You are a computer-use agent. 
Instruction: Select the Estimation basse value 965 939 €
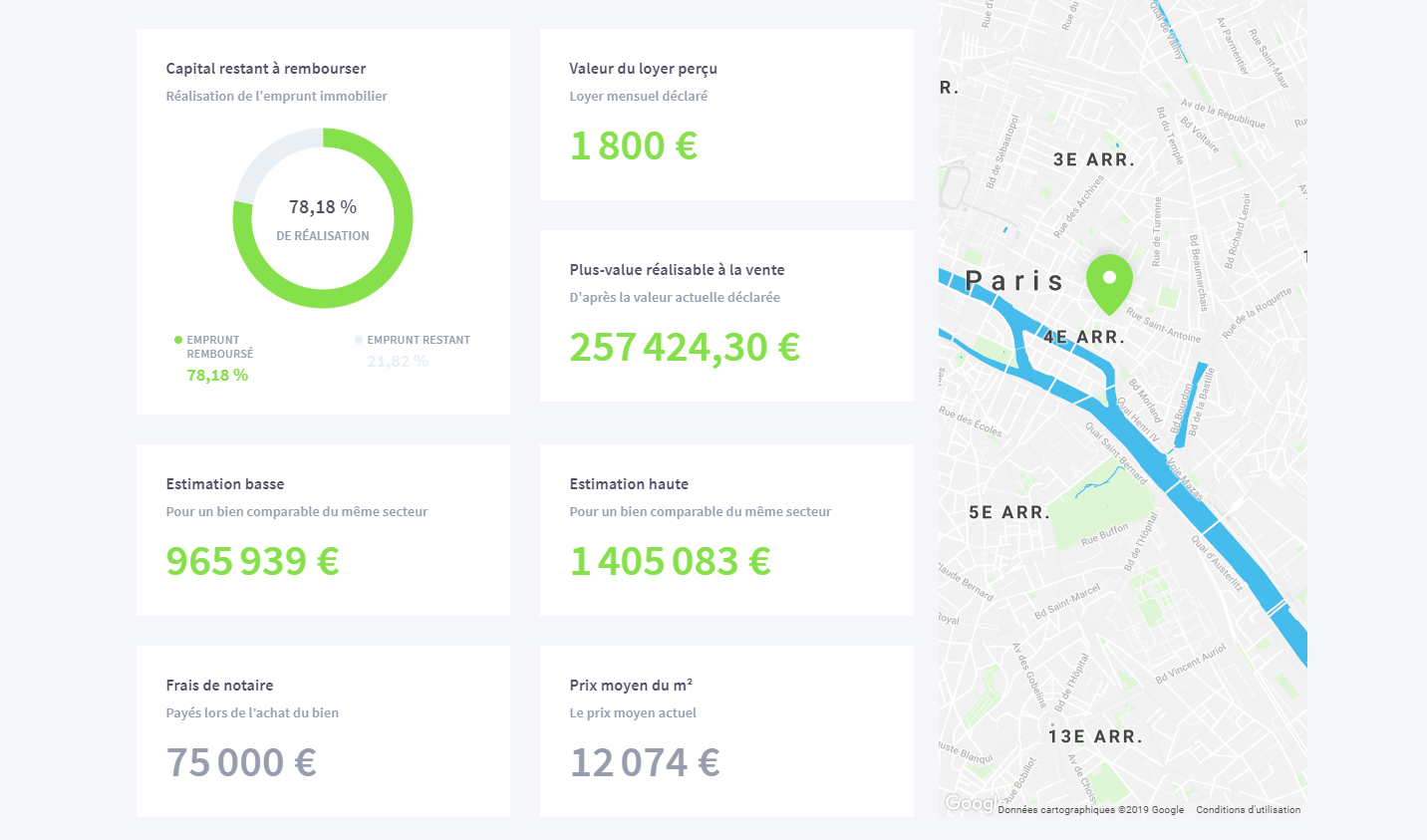tap(253, 561)
